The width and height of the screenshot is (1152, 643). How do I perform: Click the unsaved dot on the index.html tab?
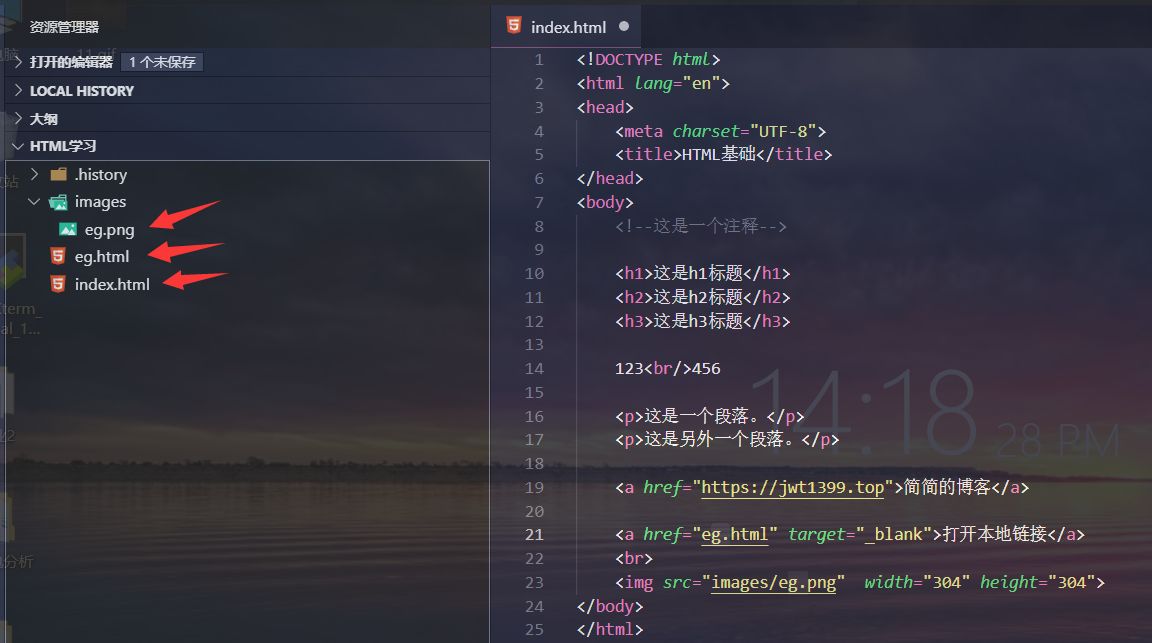coord(624,27)
